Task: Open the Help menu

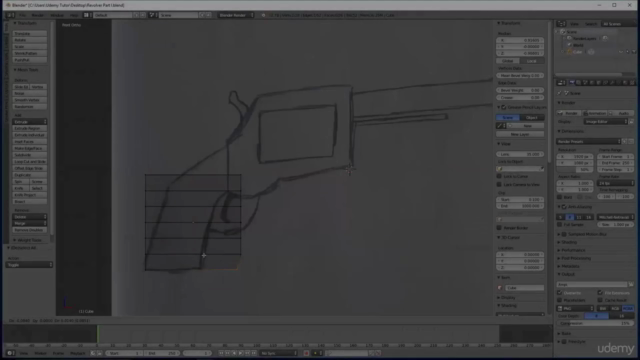Action: [x=74, y=15]
